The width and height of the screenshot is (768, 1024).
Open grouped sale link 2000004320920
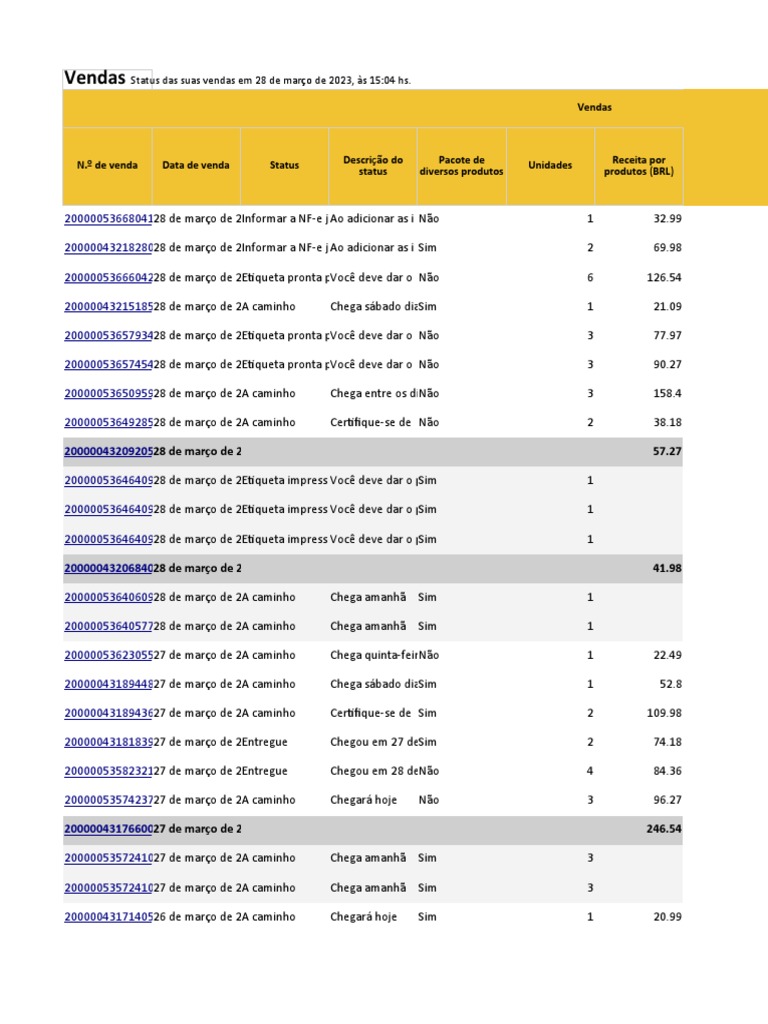tap(108, 452)
